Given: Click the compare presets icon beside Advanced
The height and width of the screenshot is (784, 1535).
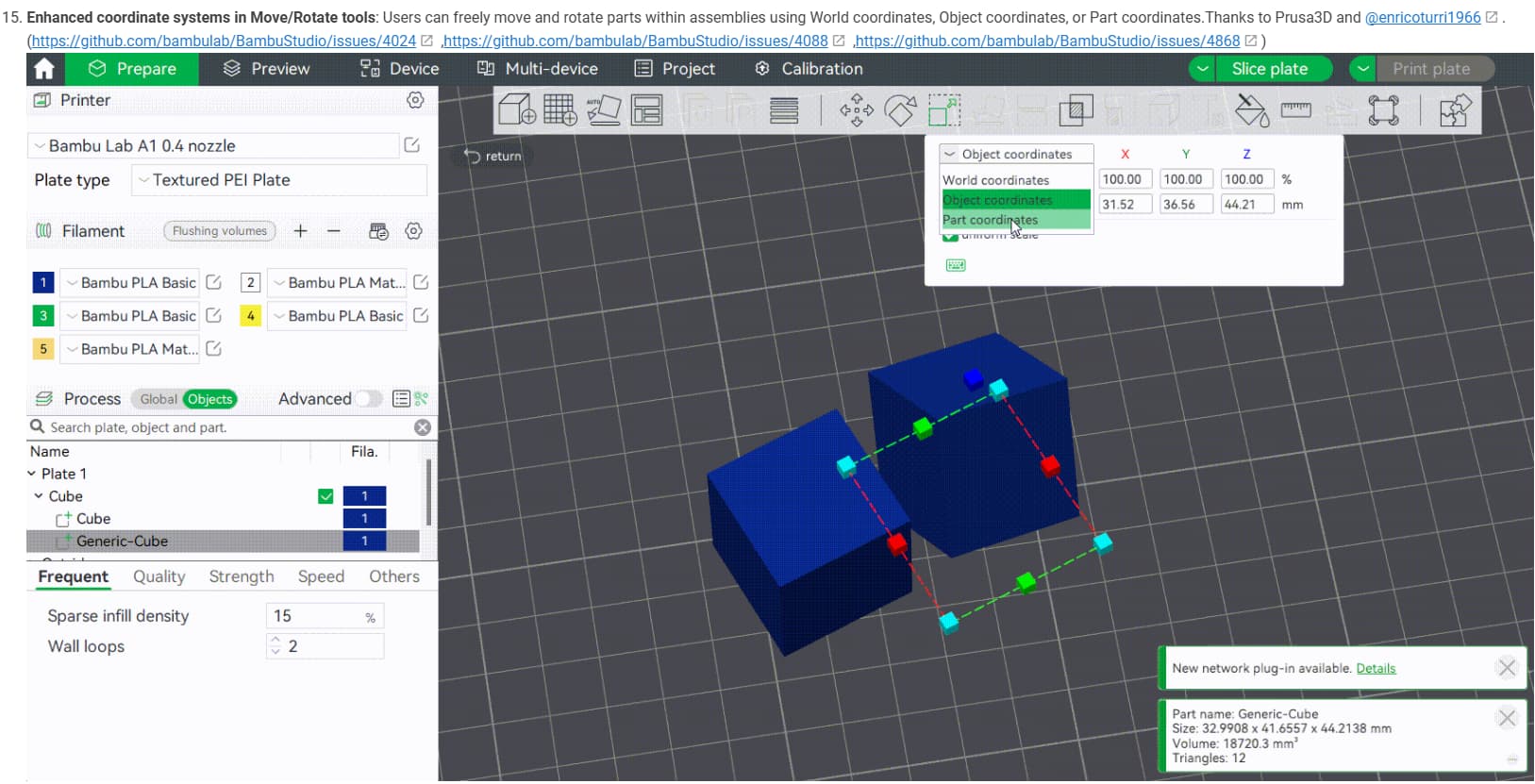Looking at the screenshot, I should point(422,399).
